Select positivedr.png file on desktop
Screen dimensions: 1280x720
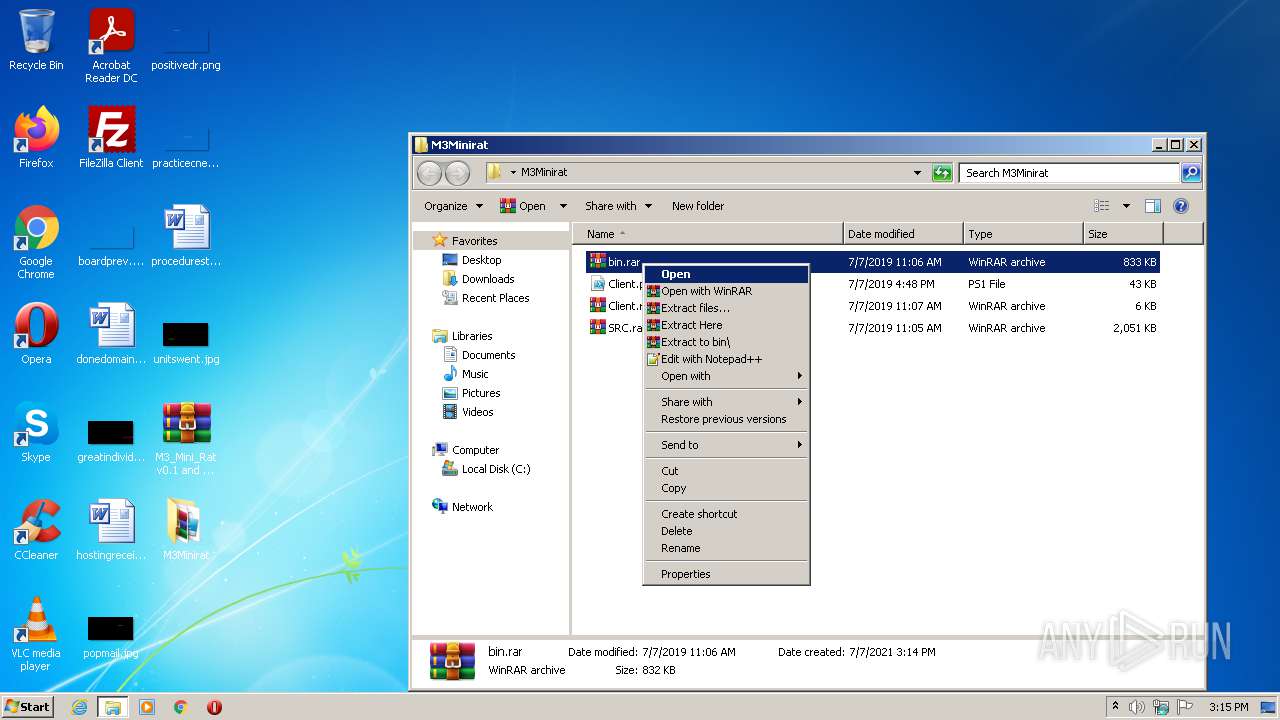(x=186, y=46)
